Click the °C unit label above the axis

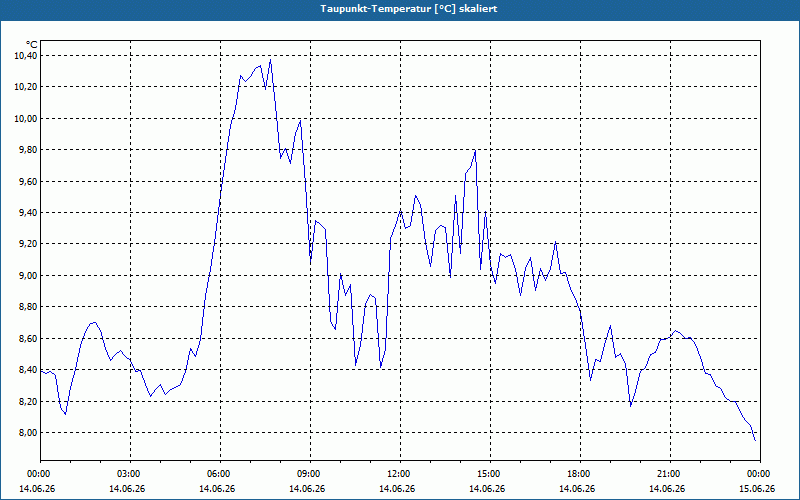32,45
